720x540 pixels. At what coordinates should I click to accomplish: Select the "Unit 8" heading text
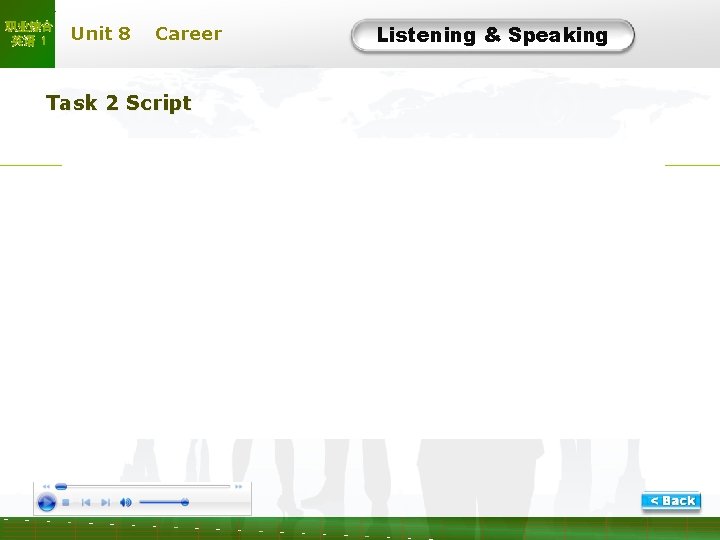click(x=101, y=34)
